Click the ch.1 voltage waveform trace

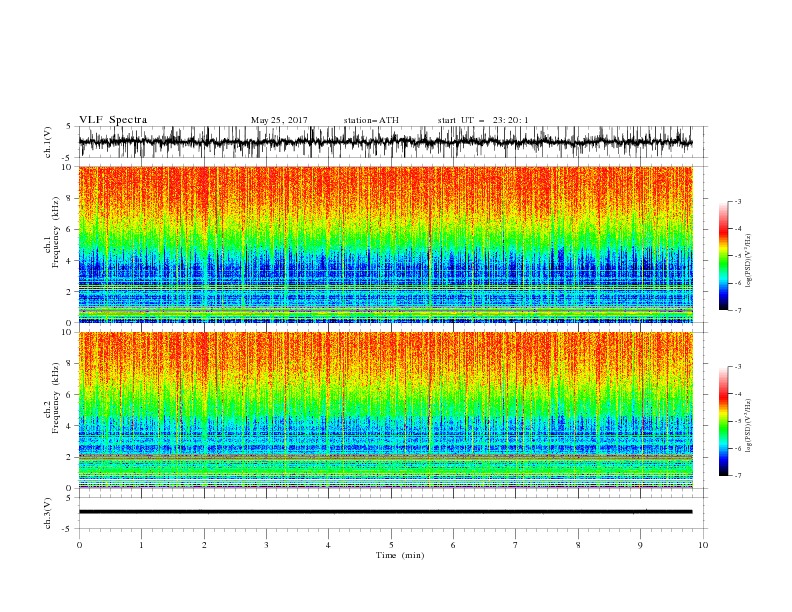[385, 142]
